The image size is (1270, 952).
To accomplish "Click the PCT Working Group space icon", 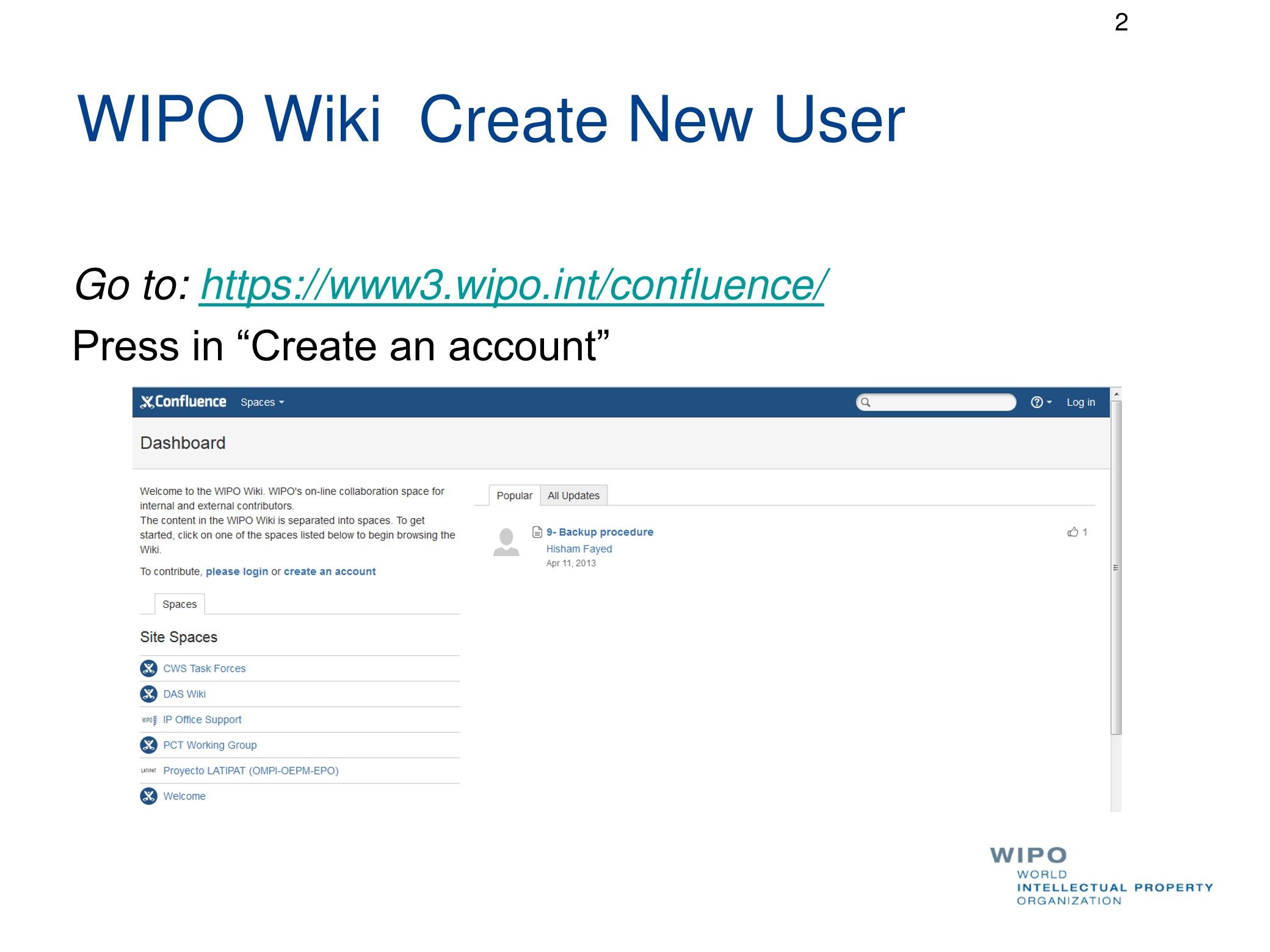I will [x=148, y=745].
